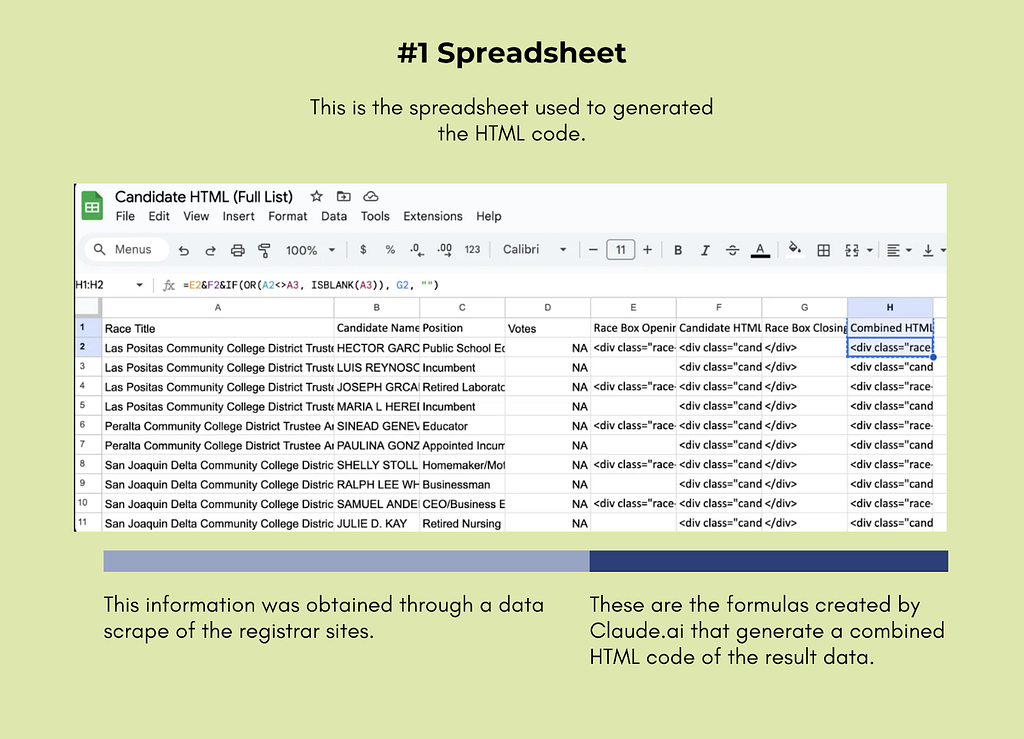Image resolution: width=1024 pixels, height=739 pixels.
Task: Click the Combined HTML header cell
Action: coord(889,328)
